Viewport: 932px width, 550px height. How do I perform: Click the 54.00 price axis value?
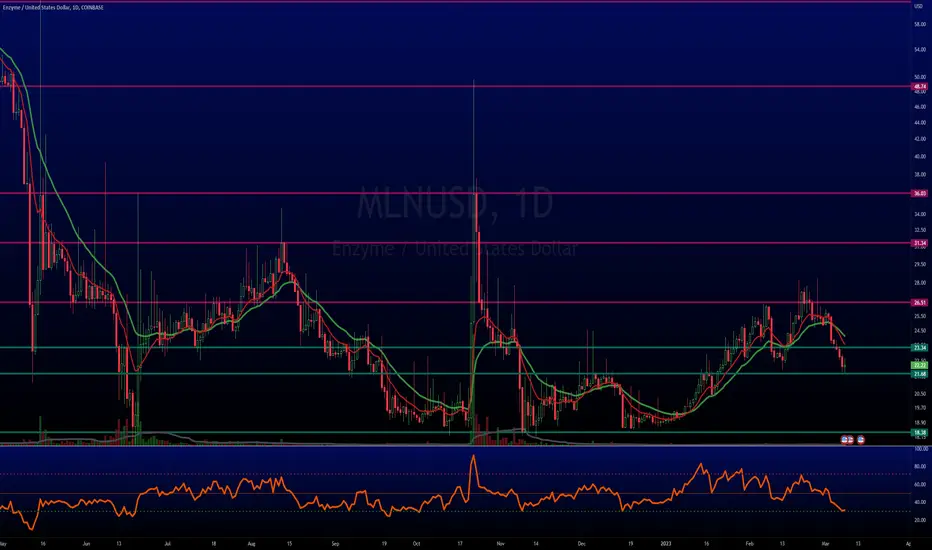click(920, 50)
